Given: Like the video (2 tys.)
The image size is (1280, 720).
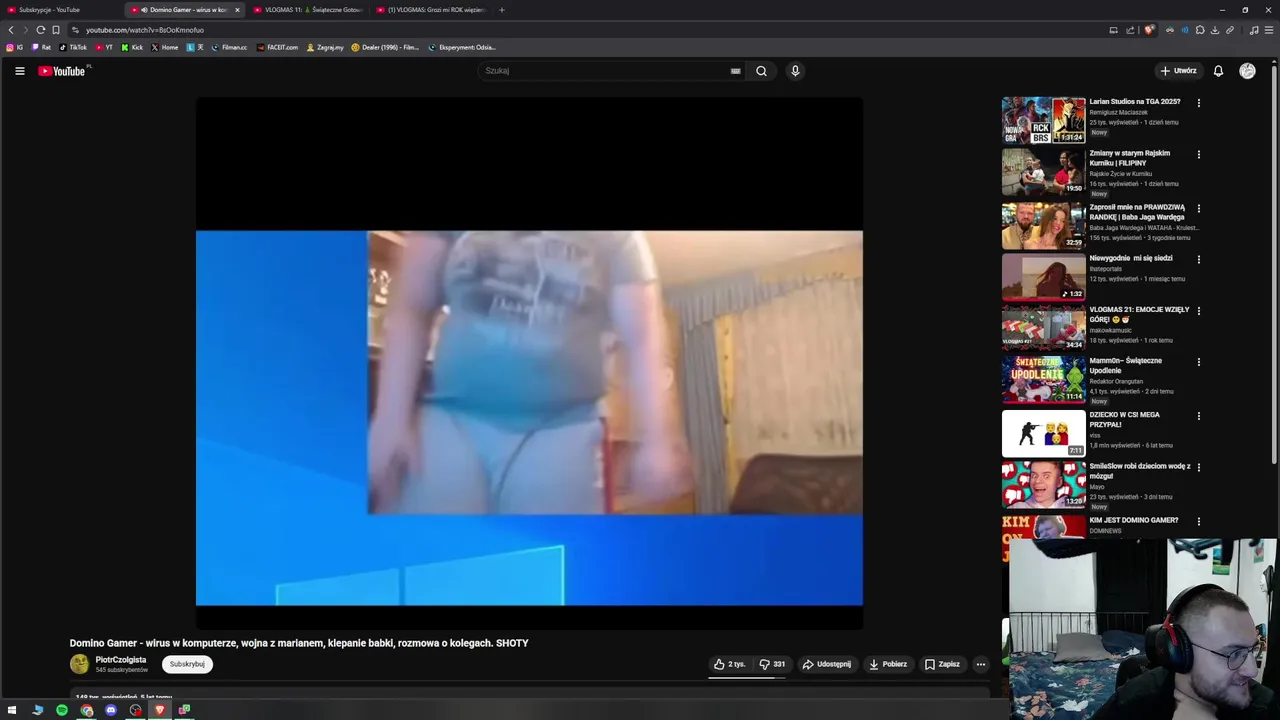Looking at the screenshot, I should click(729, 664).
